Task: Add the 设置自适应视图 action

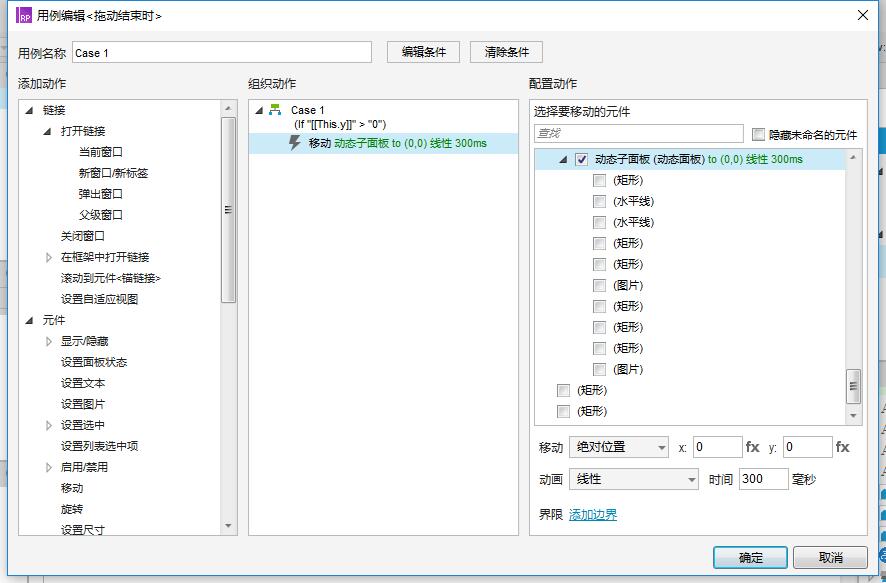Action: 99,299
